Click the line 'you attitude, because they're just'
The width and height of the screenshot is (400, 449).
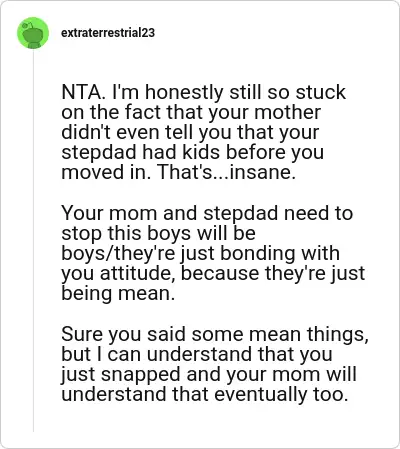coord(213,273)
